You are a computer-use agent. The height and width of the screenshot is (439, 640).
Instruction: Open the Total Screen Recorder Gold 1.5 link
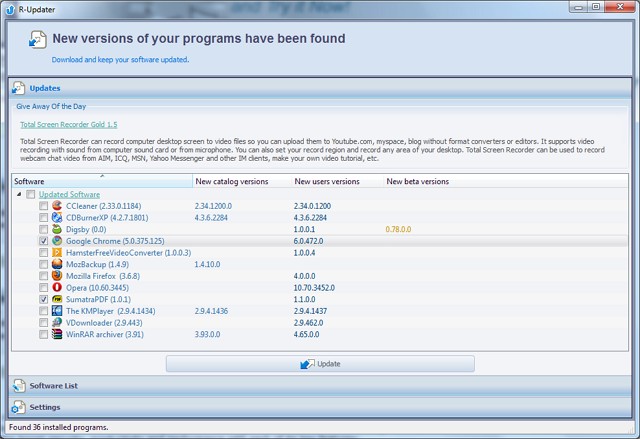click(69, 124)
